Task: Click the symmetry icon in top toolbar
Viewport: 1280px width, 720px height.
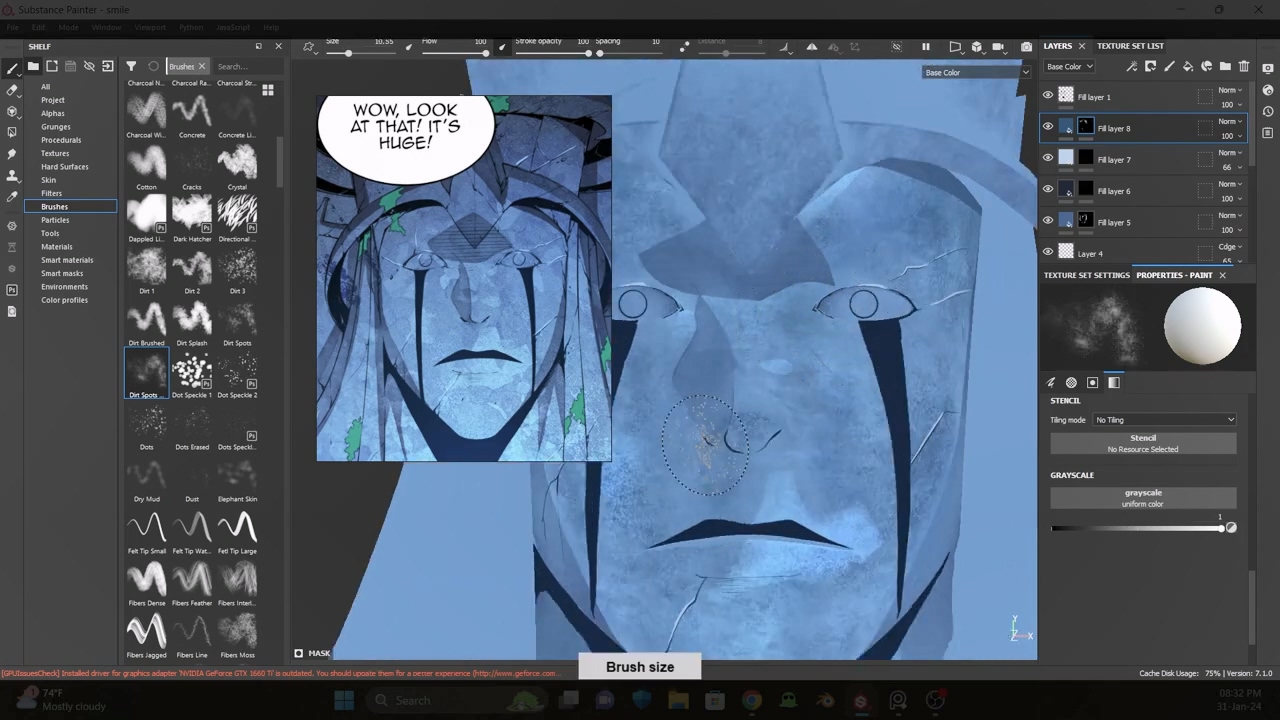Action: 811,47
